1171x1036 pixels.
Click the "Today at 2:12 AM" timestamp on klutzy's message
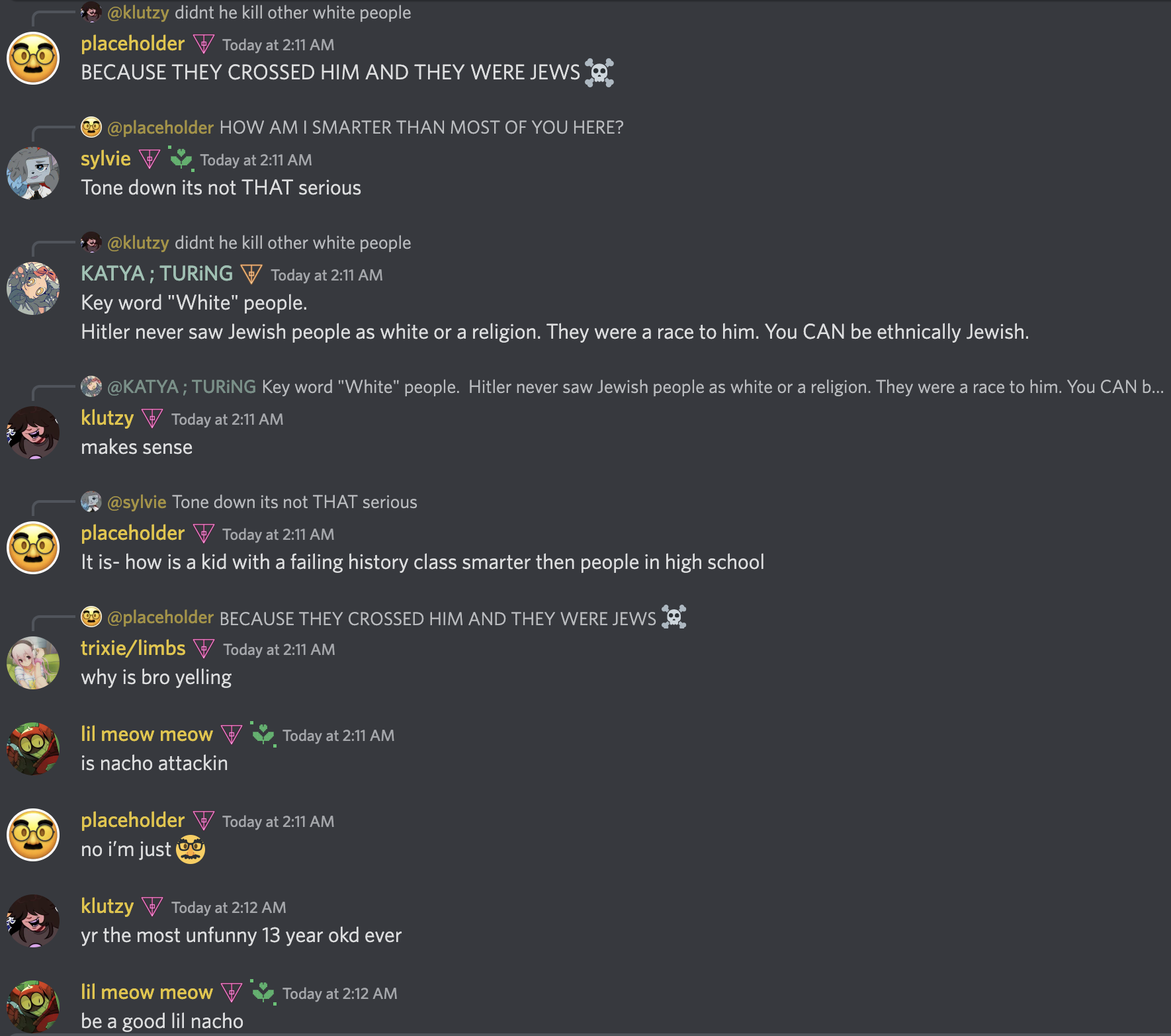point(228,908)
